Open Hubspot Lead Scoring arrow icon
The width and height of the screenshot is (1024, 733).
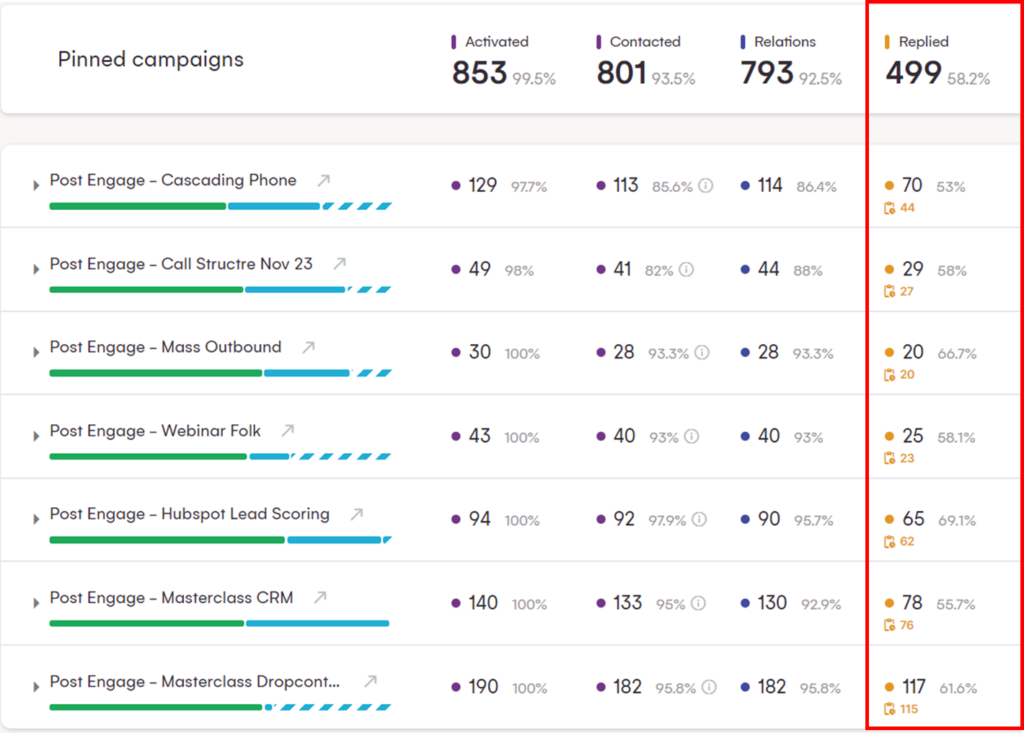pyautogui.click(x=356, y=515)
